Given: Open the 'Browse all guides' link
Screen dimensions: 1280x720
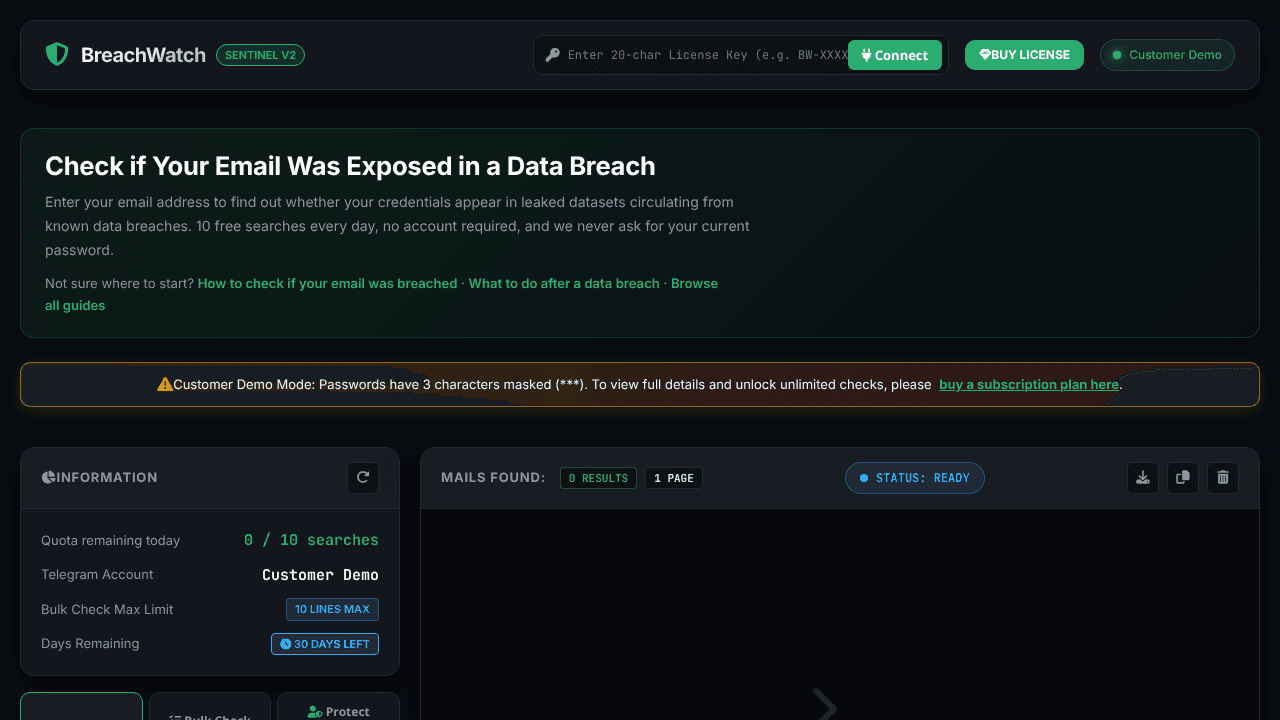Looking at the screenshot, I should click(694, 283).
